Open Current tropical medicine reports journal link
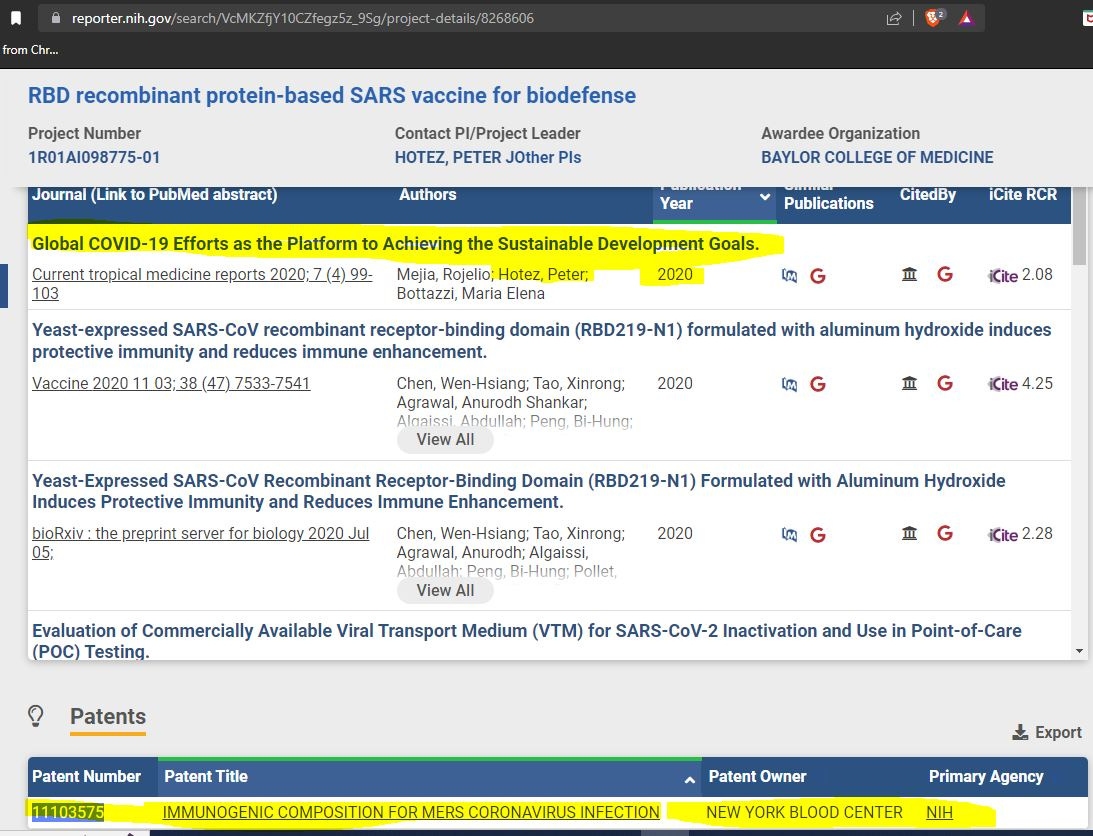1093x836 pixels. [x=202, y=284]
